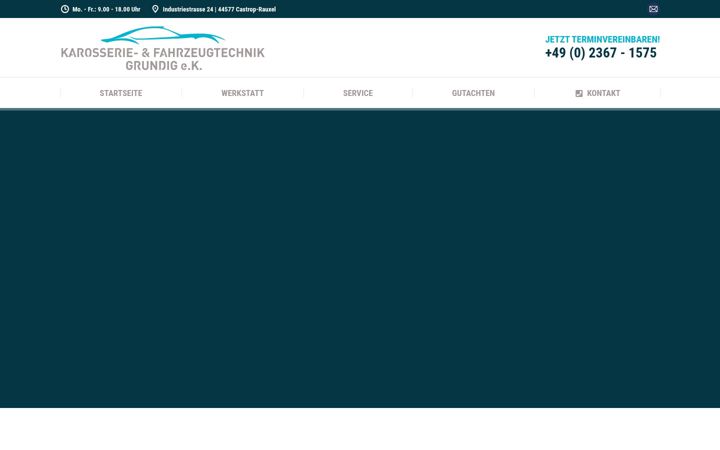Click 'GRUNDIG e.K.' logo text
The width and height of the screenshot is (720, 450).
pyautogui.click(x=163, y=66)
